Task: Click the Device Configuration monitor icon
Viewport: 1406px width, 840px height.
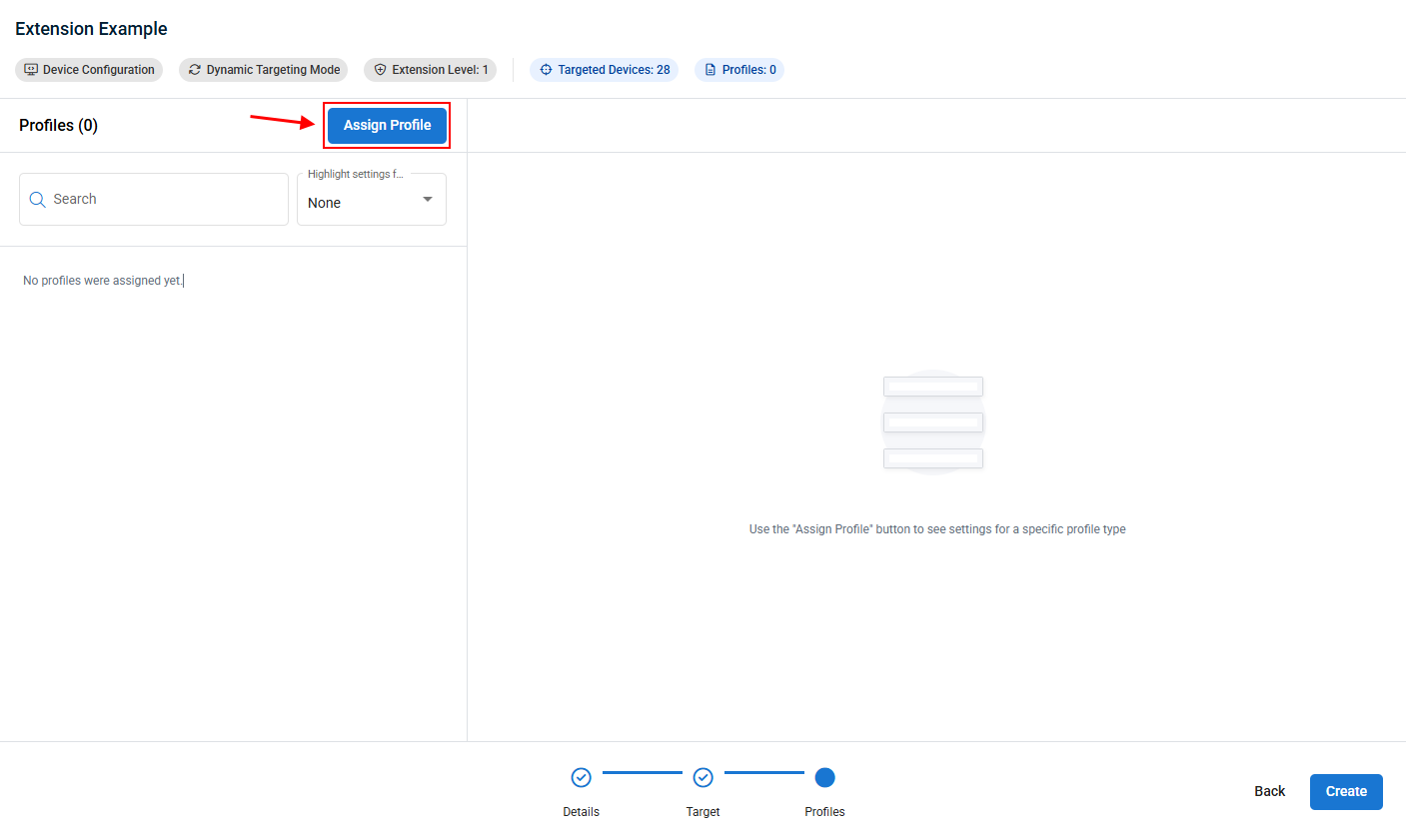Action: coord(31,70)
